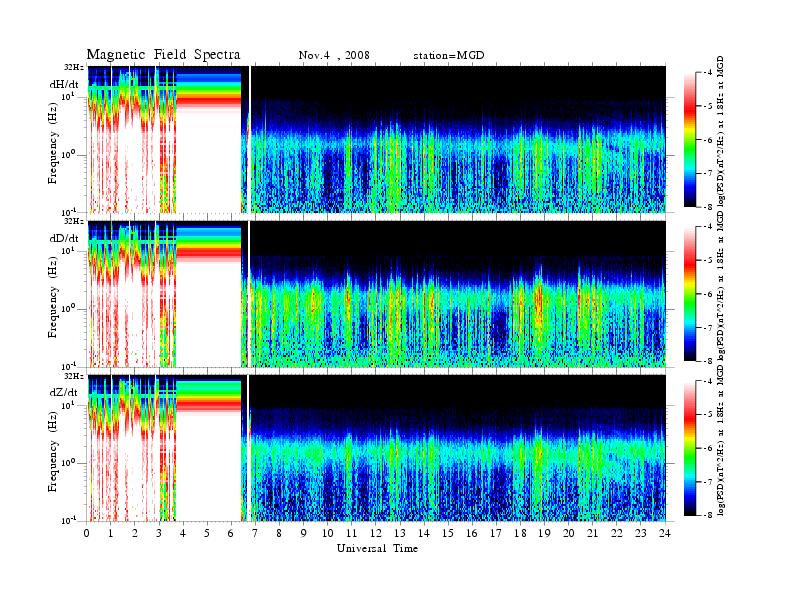Click the "dH/dt" panel label
The image size is (792, 612).
(64, 84)
